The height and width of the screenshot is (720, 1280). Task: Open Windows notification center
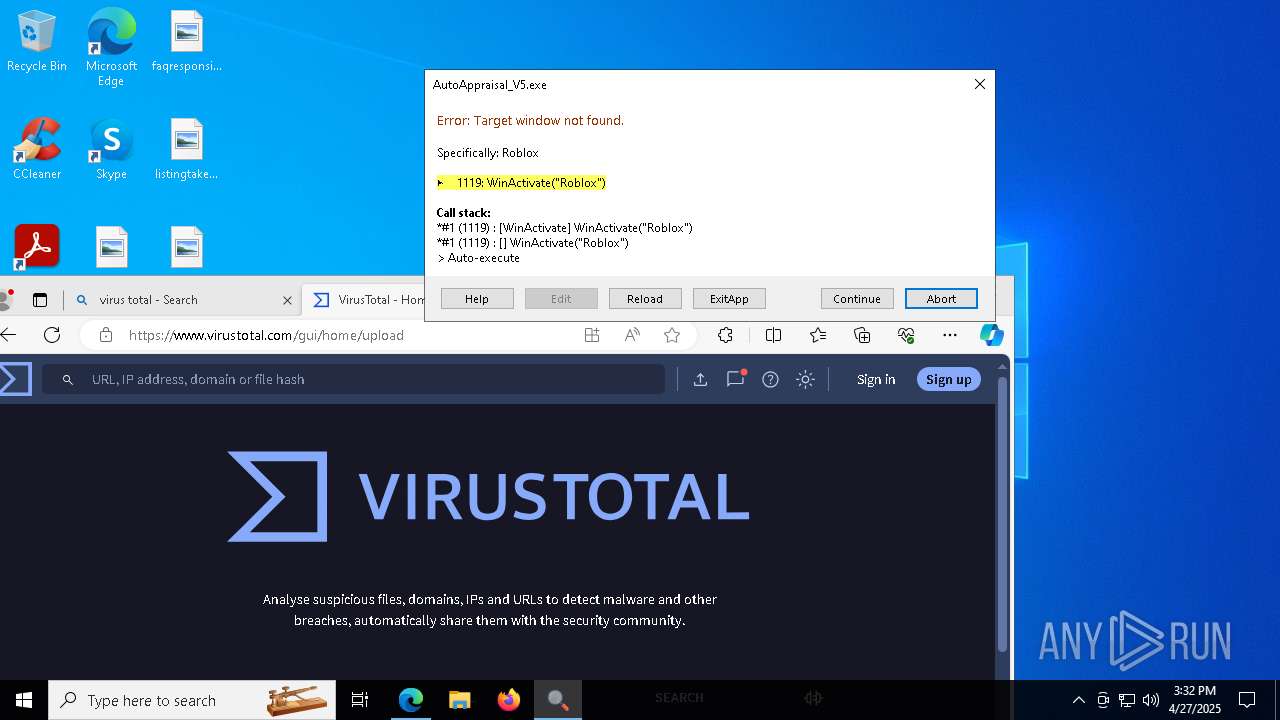(x=1247, y=700)
